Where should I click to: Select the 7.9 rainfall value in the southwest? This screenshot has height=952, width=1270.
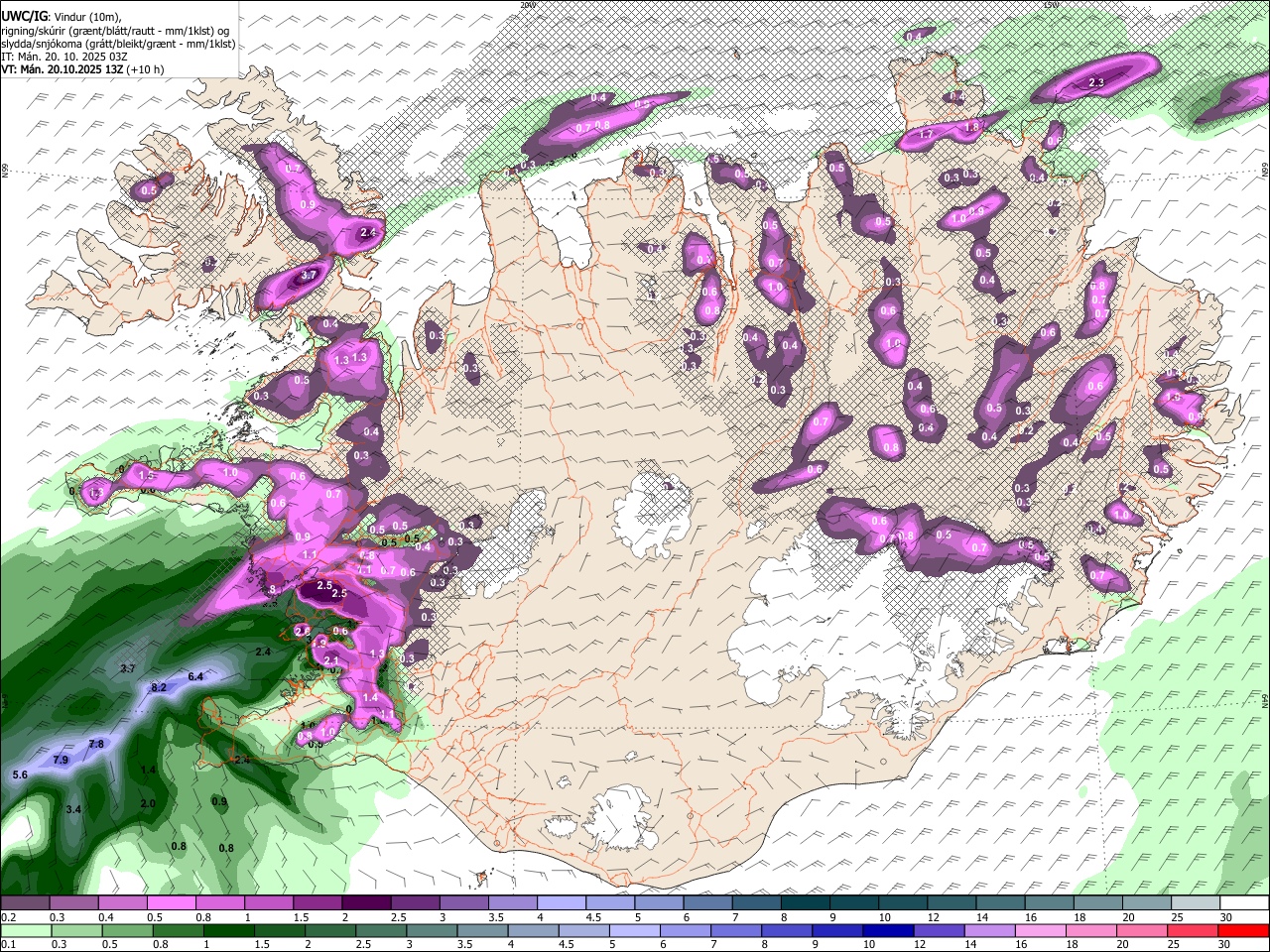(61, 760)
